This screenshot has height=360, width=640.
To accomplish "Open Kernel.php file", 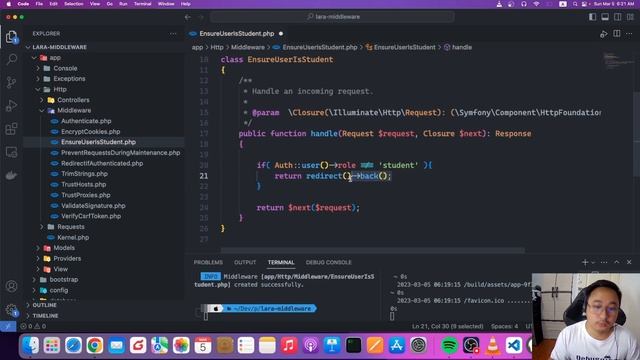I will [x=73, y=238].
